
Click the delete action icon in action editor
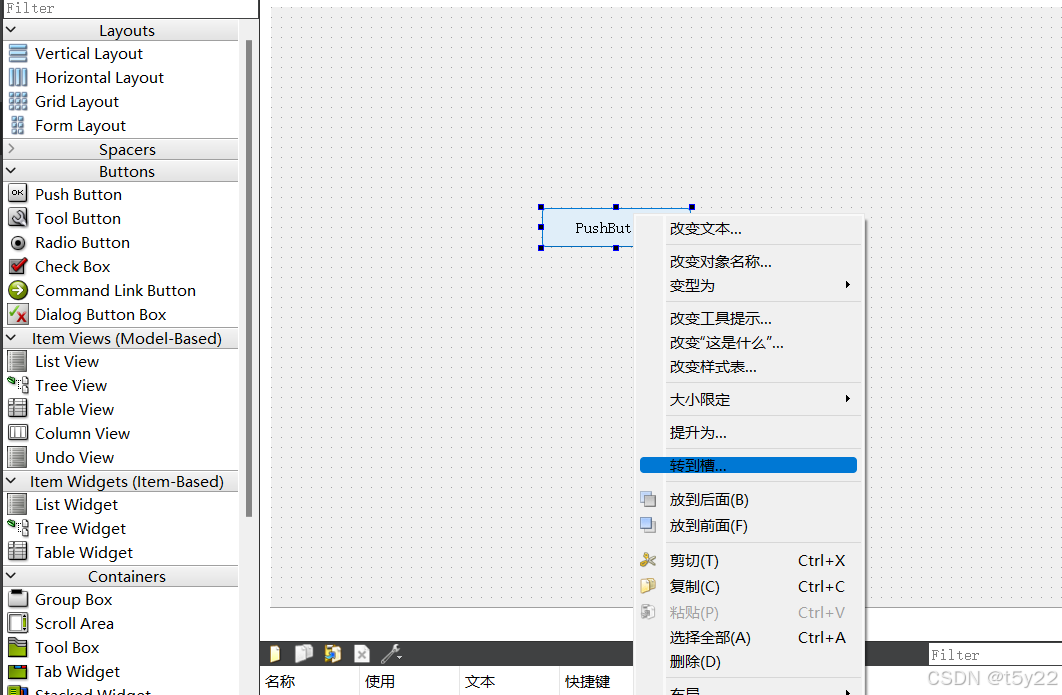362,654
